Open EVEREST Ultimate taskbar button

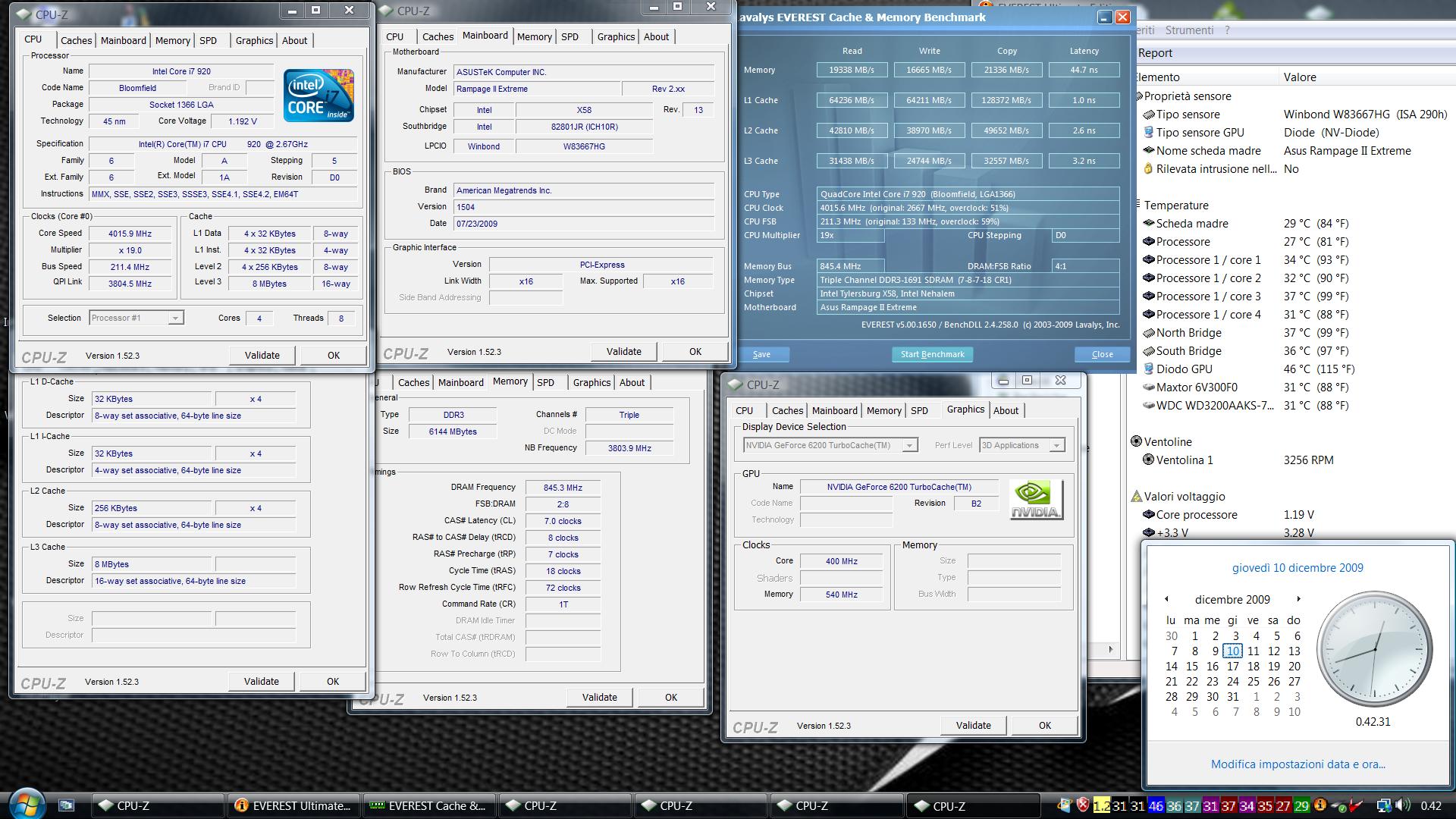click(x=293, y=806)
